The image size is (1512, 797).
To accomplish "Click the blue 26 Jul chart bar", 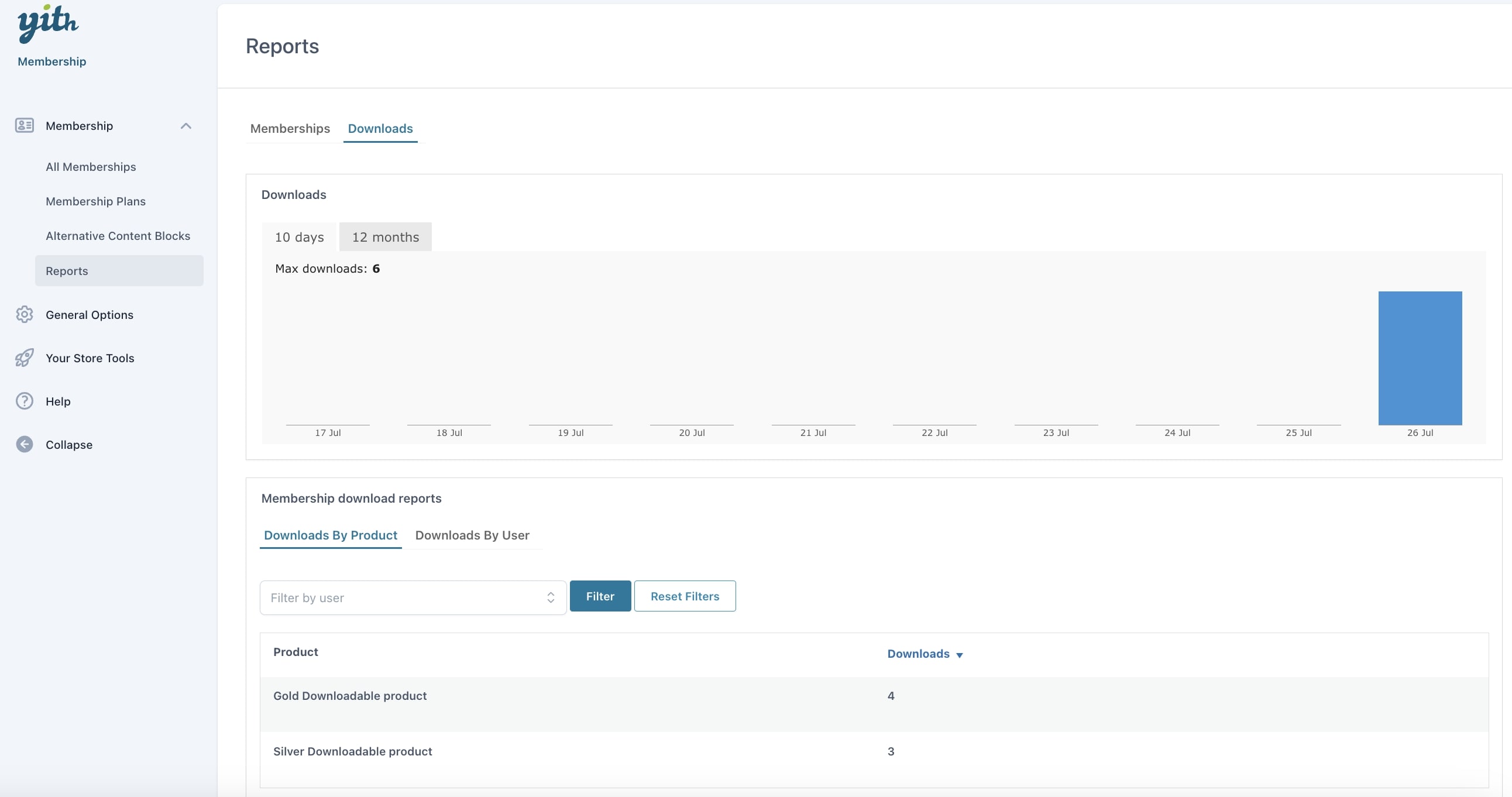I will click(1420, 358).
